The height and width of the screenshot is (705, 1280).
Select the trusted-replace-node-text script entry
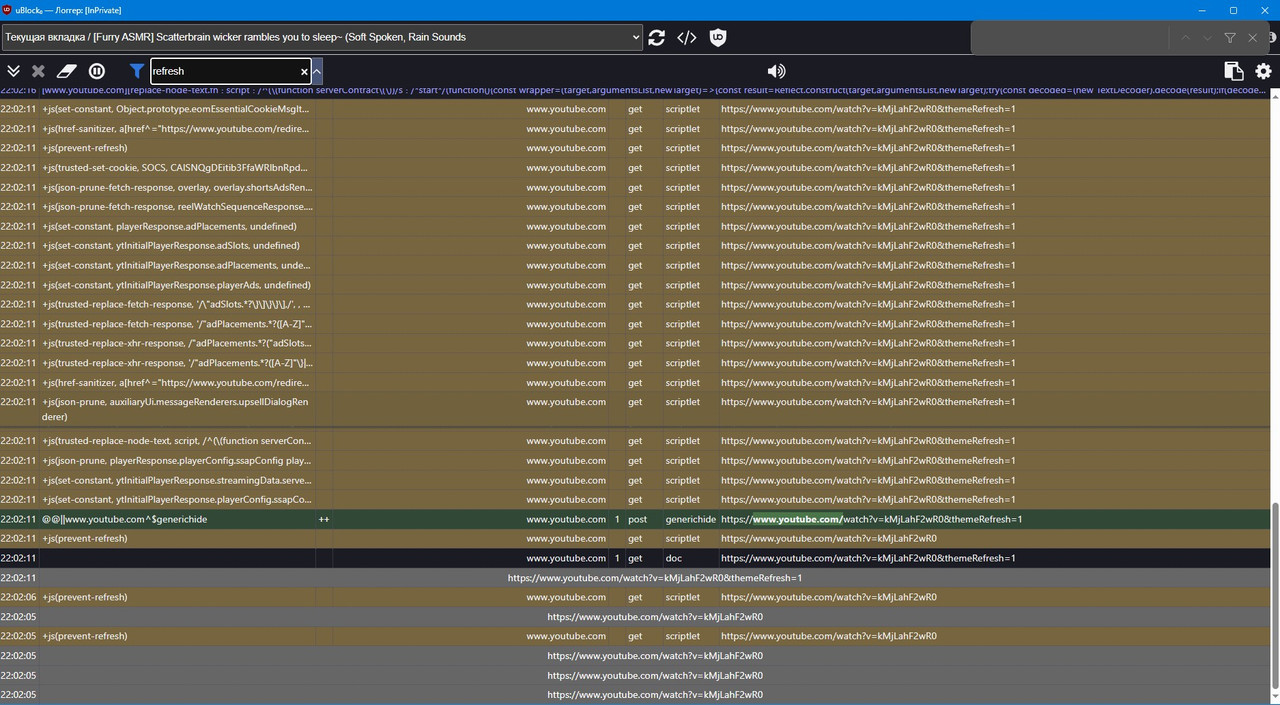pos(634,441)
